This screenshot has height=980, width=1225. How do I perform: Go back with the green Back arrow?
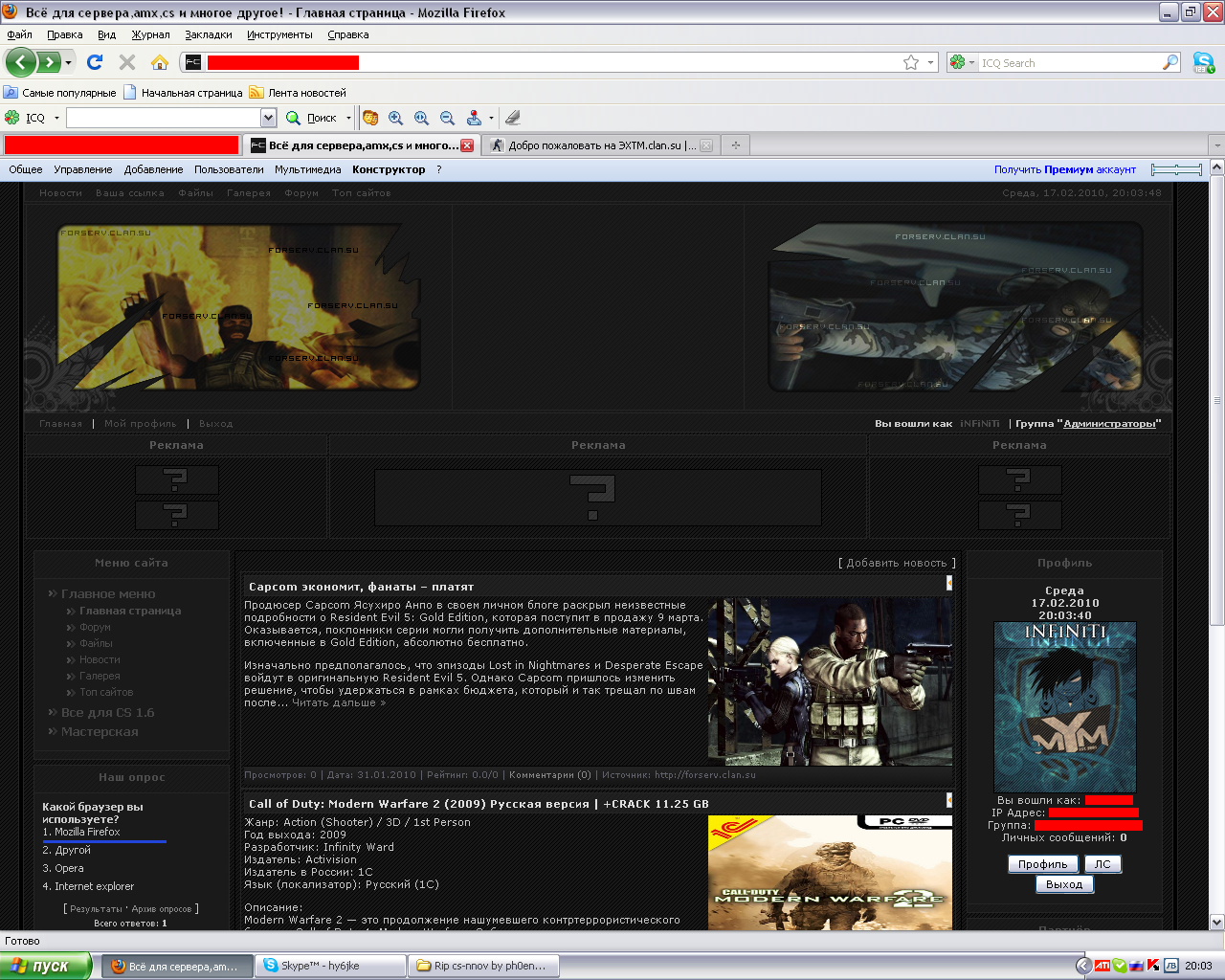[21, 62]
